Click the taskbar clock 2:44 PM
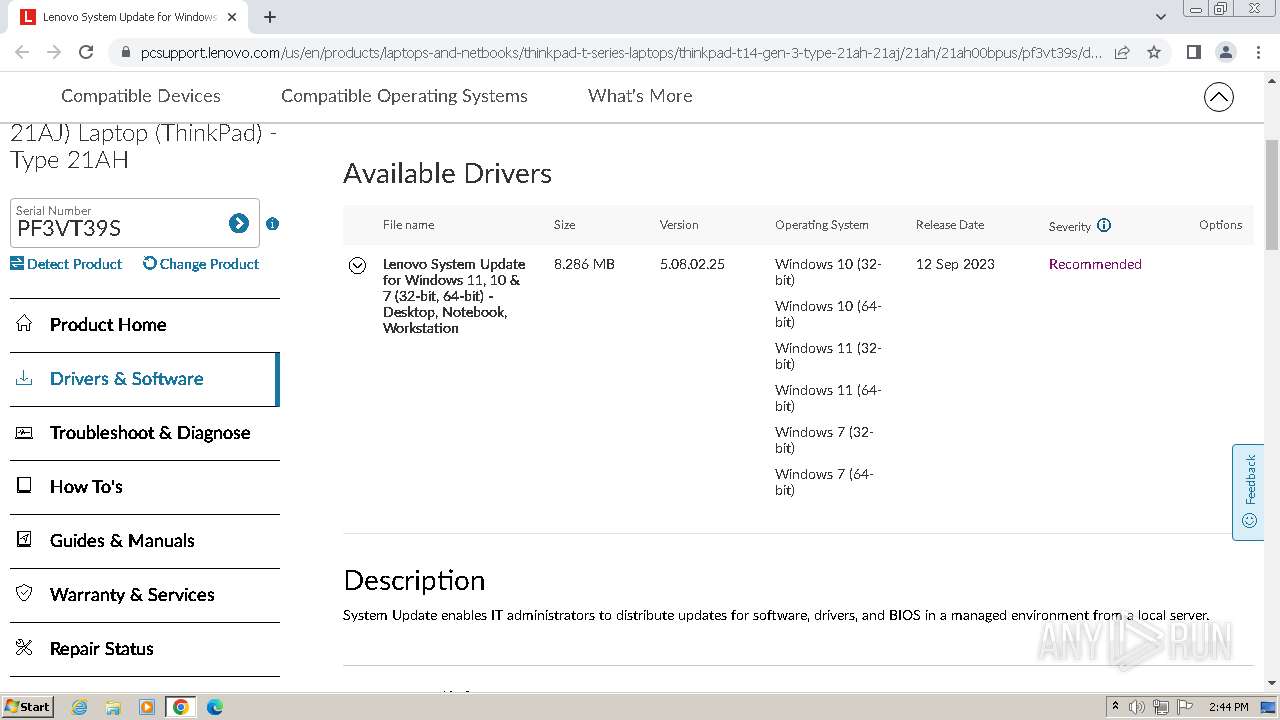The width and height of the screenshot is (1280, 720). pyautogui.click(x=1228, y=707)
